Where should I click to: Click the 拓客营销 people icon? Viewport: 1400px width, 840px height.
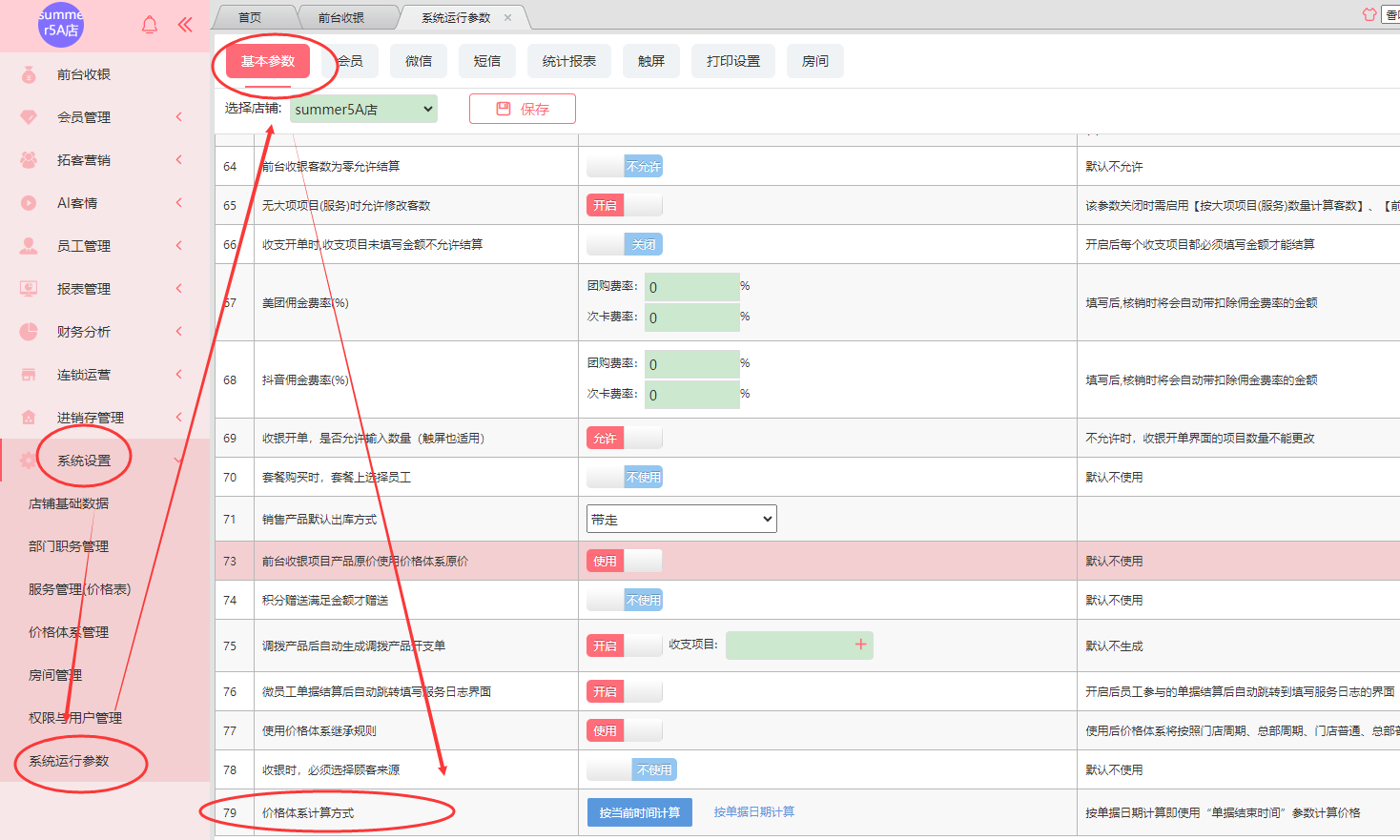click(29, 160)
